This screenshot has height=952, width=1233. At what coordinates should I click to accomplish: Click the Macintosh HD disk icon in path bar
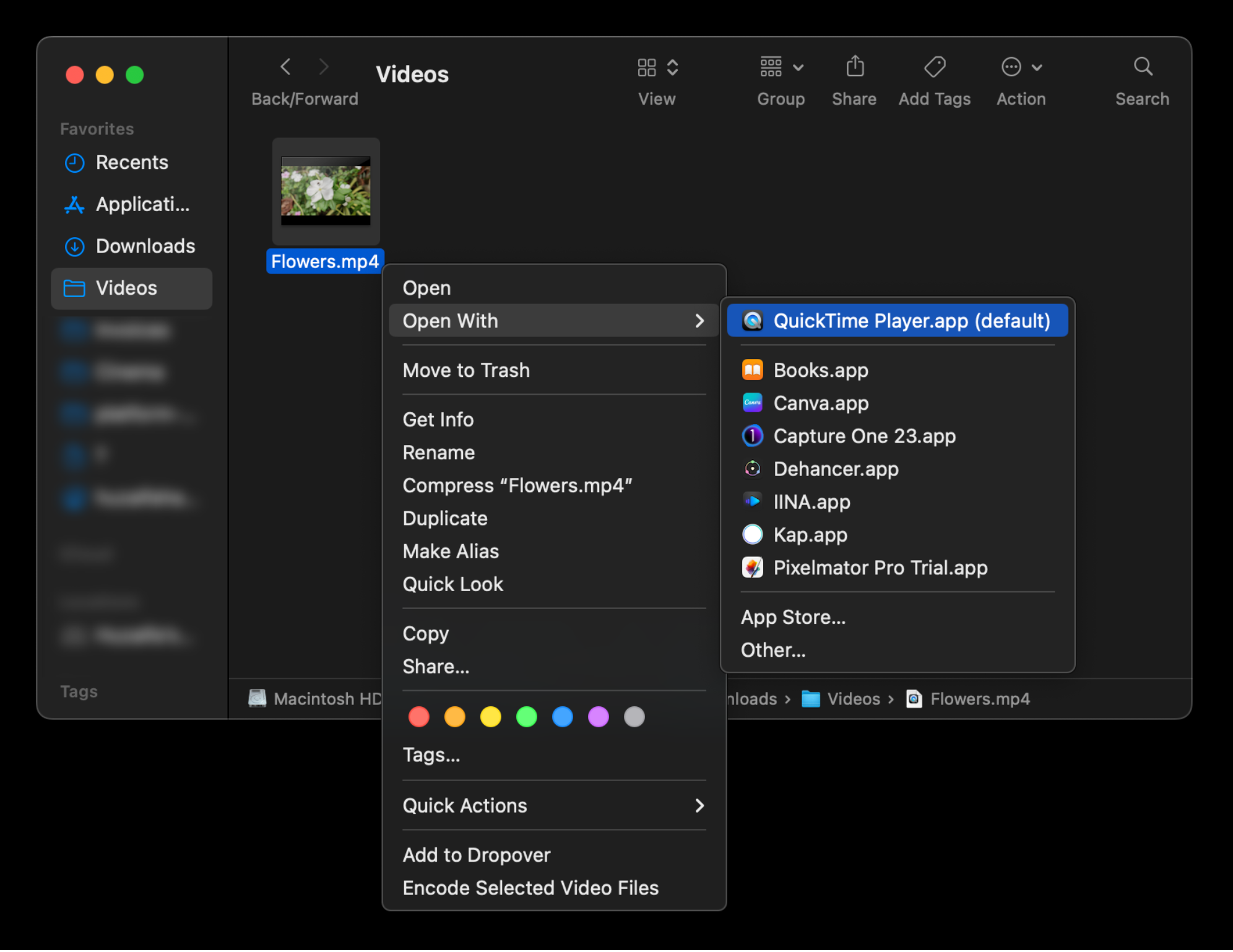point(257,698)
